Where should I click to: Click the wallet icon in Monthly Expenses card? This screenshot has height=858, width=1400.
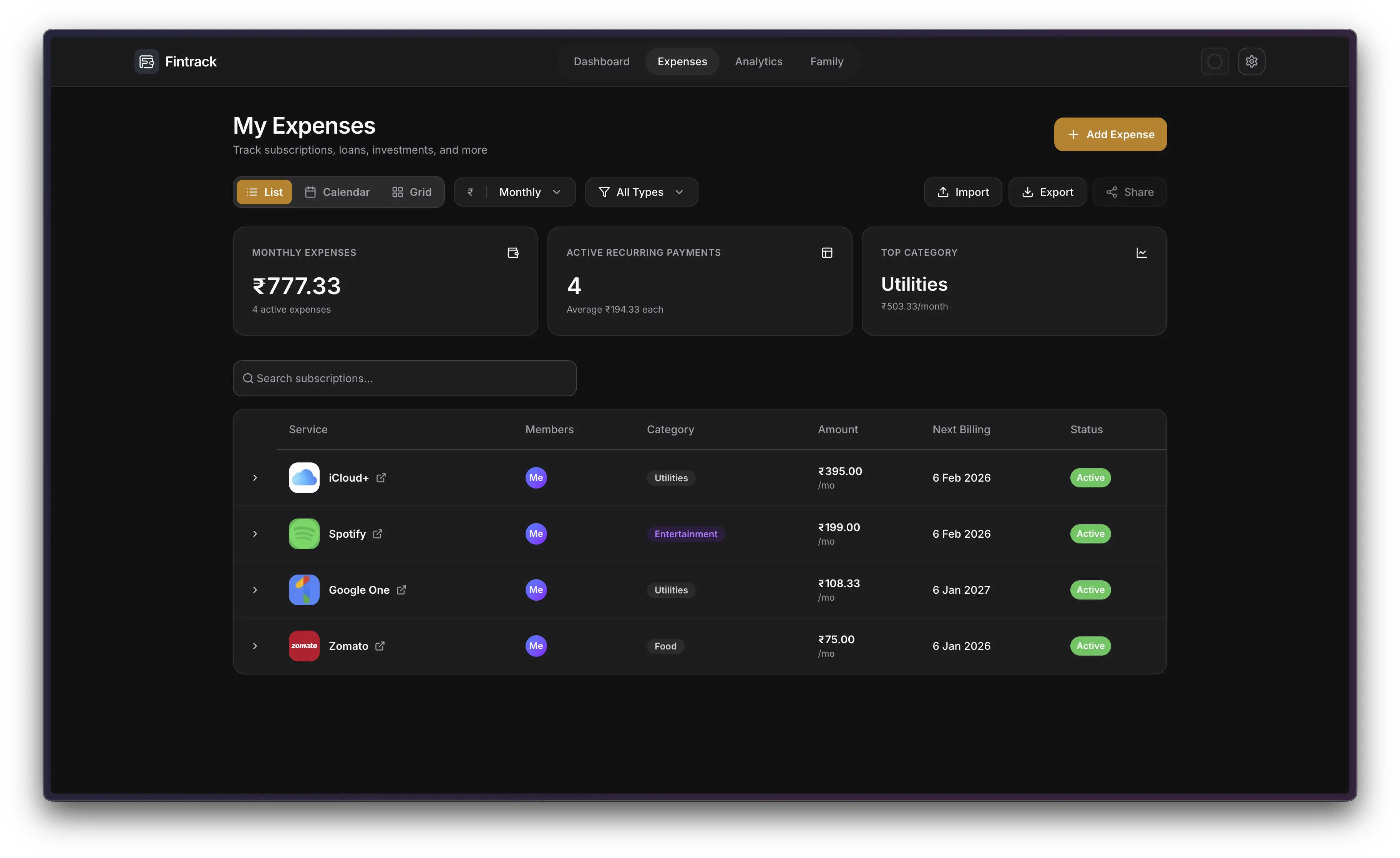[x=513, y=253]
